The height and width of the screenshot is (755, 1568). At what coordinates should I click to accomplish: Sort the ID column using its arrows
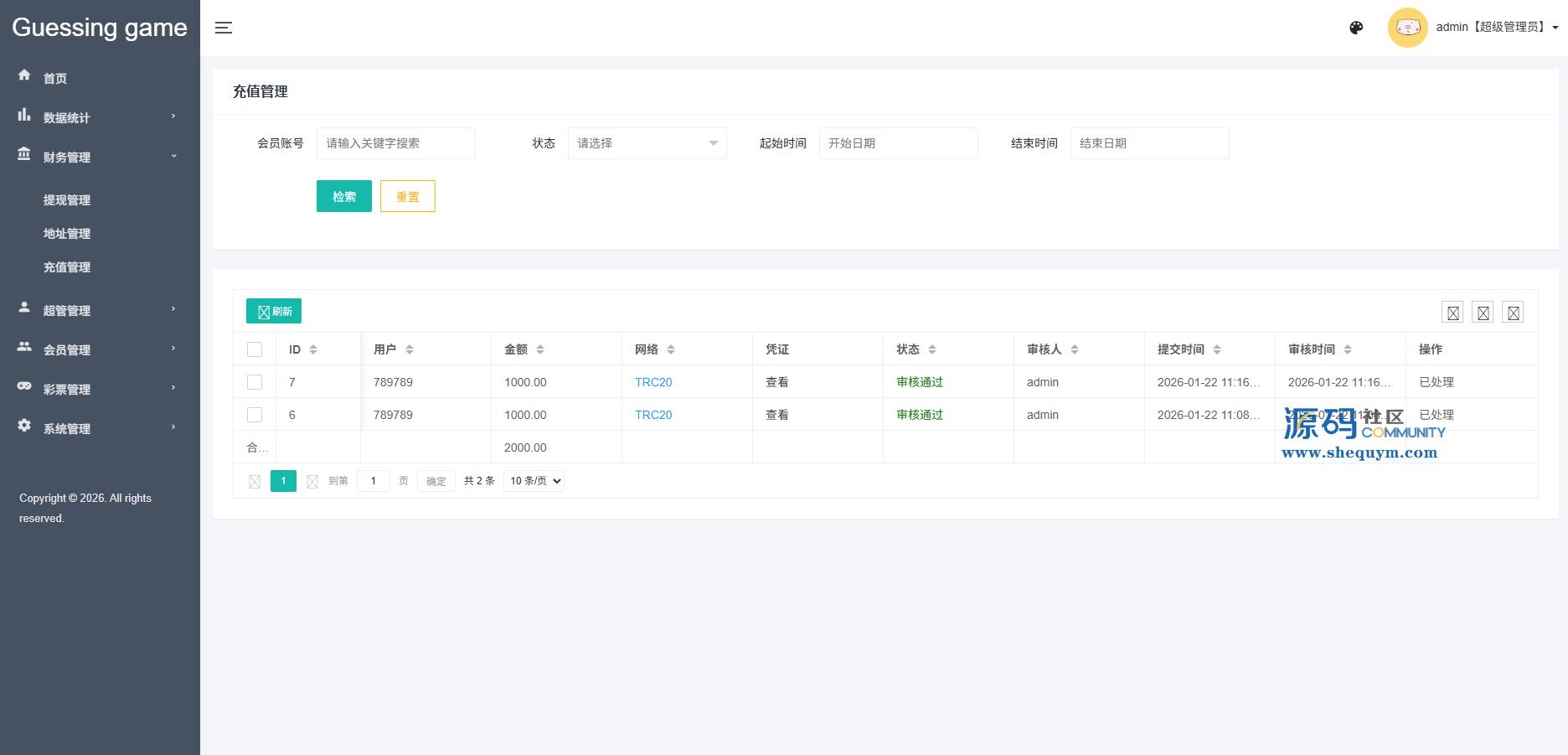point(313,349)
